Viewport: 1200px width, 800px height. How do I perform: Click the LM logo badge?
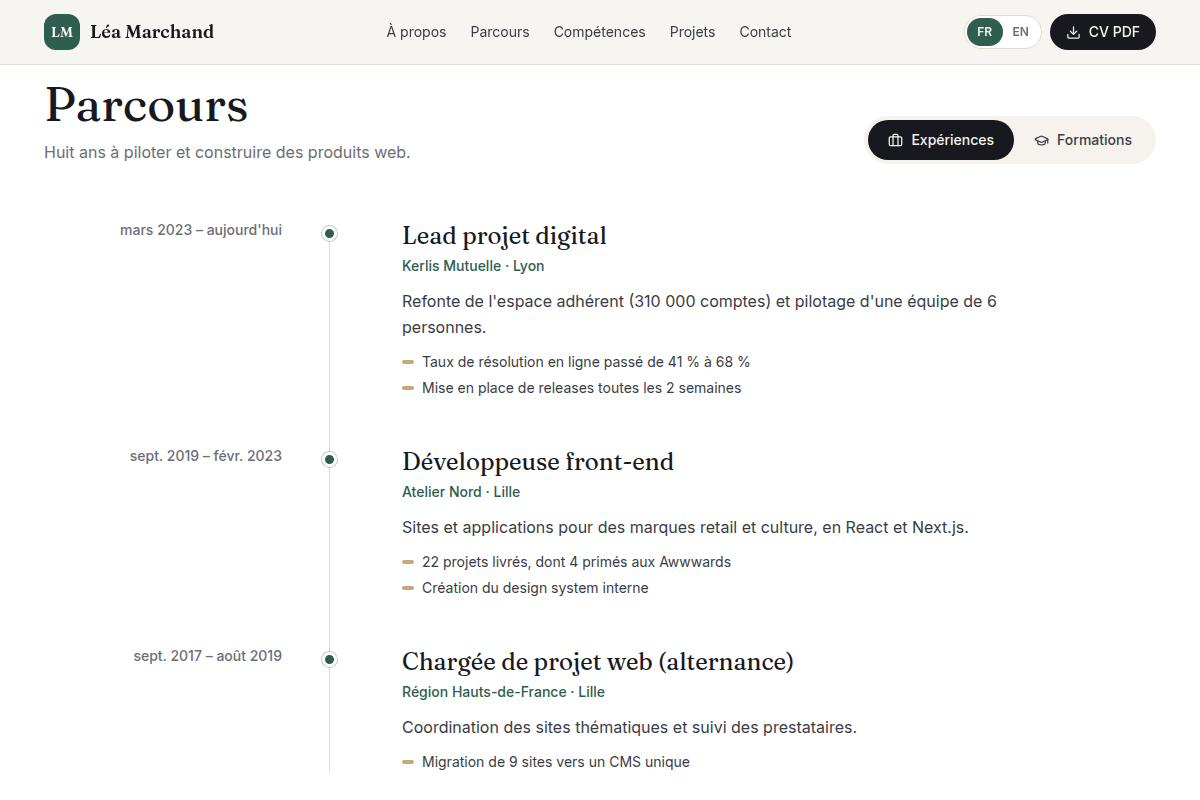point(62,32)
